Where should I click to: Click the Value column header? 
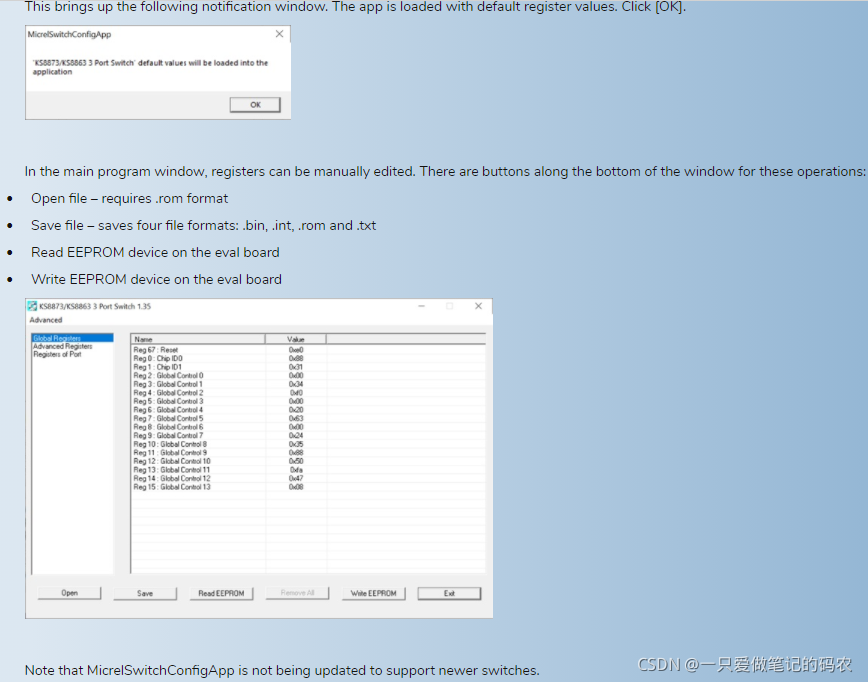(296, 339)
